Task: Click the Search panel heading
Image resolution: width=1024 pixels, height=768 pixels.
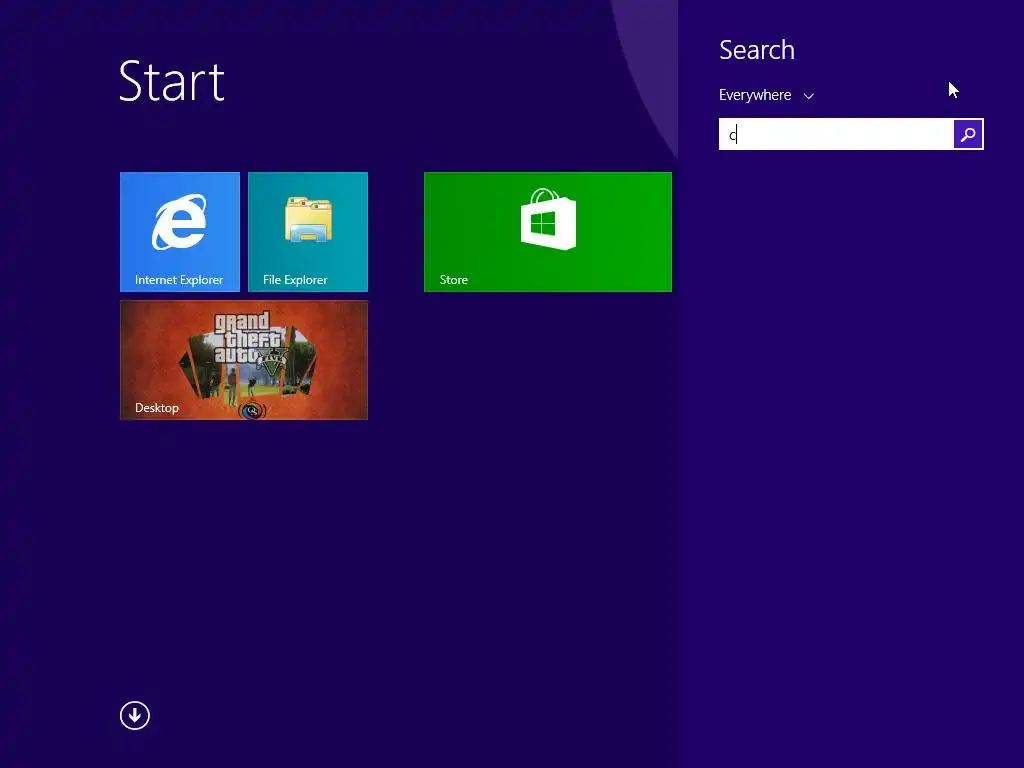Action: point(756,50)
